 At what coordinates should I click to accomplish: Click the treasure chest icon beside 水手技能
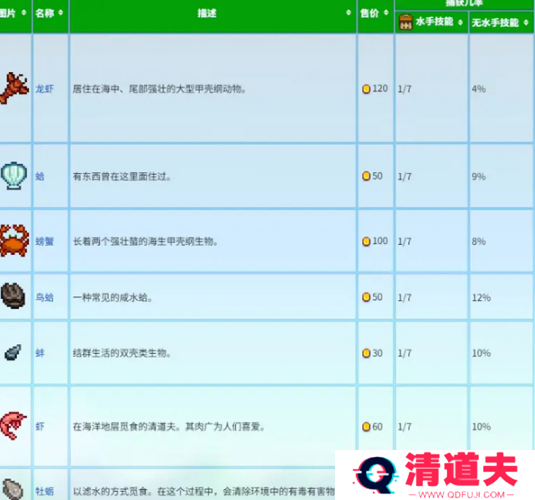(406, 22)
